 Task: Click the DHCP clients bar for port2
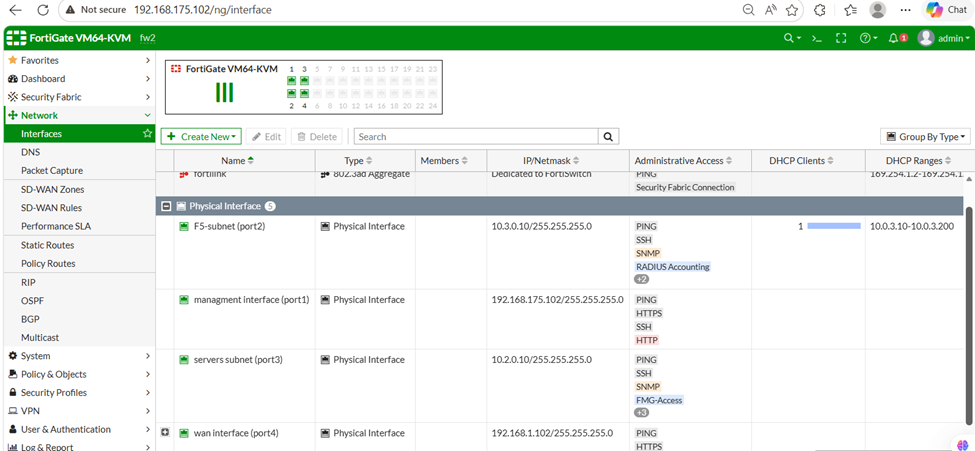tap(834, 226)
